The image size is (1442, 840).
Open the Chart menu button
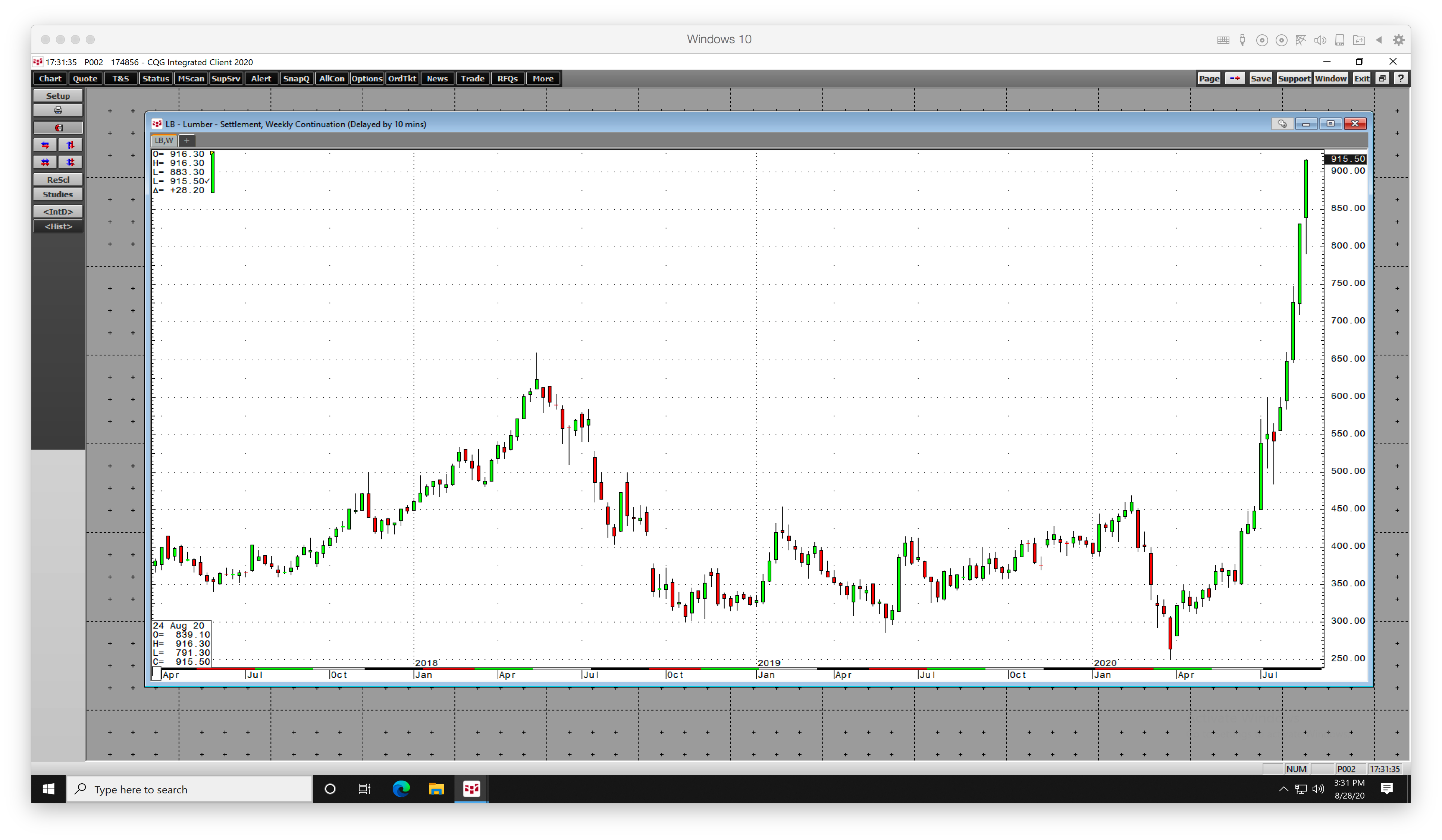tap(50, 78)
